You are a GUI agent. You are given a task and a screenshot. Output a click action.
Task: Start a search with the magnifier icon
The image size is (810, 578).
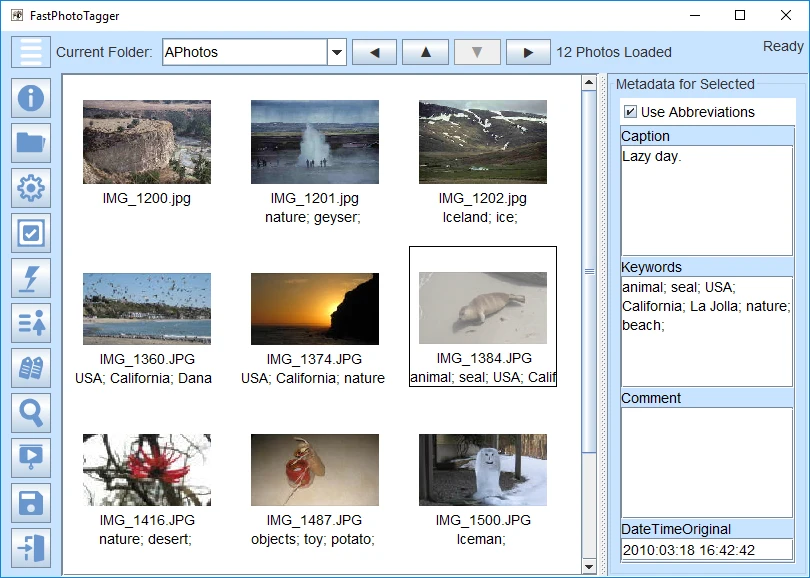click(32, 413)
